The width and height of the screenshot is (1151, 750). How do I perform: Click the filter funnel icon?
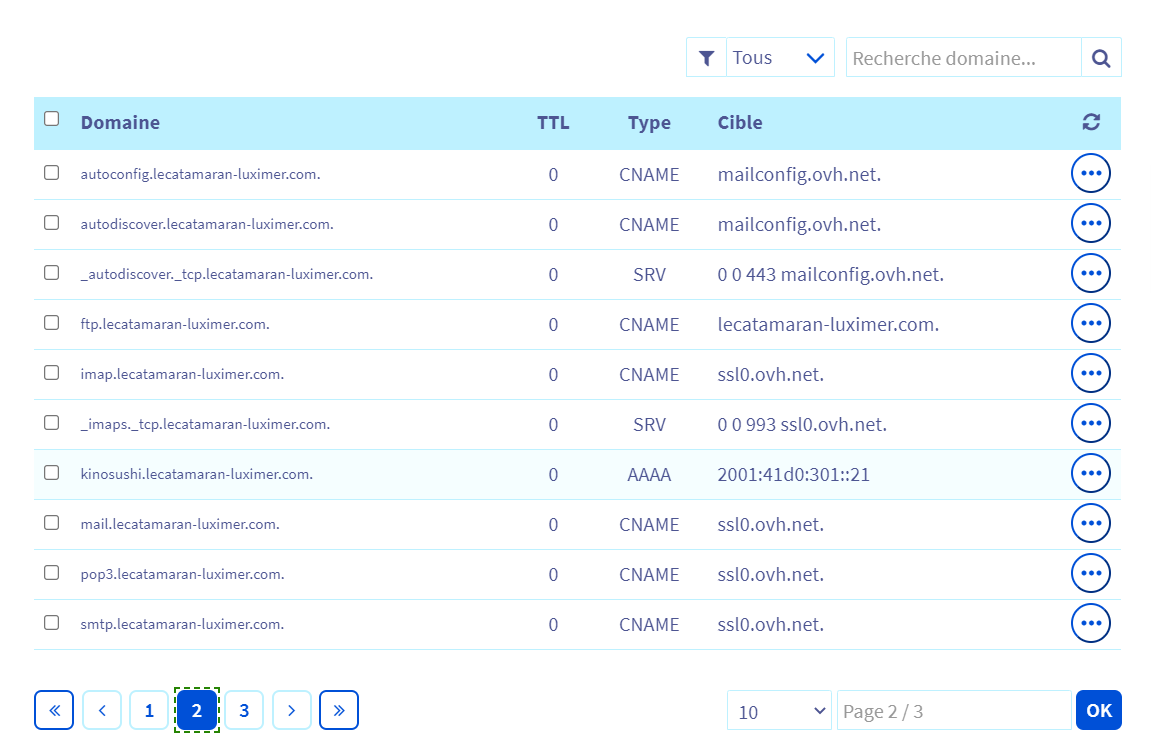[x=706, y=58]
